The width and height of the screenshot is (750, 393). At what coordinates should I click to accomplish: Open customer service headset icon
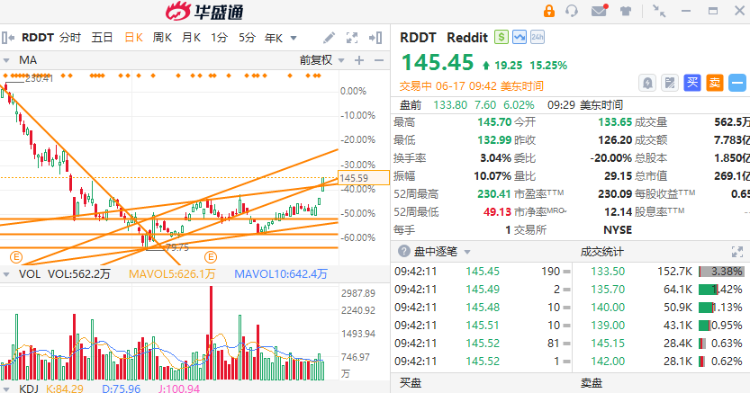pyautogui.click(x=572, y=11)
